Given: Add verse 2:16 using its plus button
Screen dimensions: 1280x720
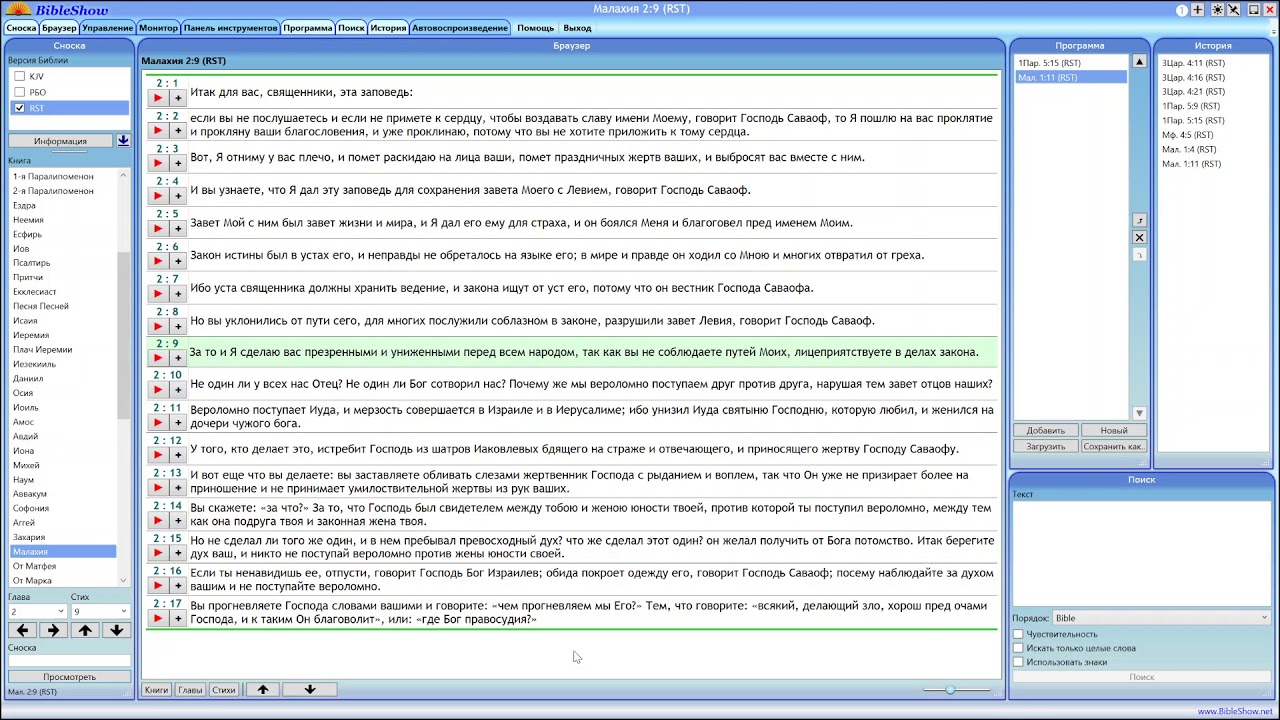Looking at the screenshot, I should point(178,585).
